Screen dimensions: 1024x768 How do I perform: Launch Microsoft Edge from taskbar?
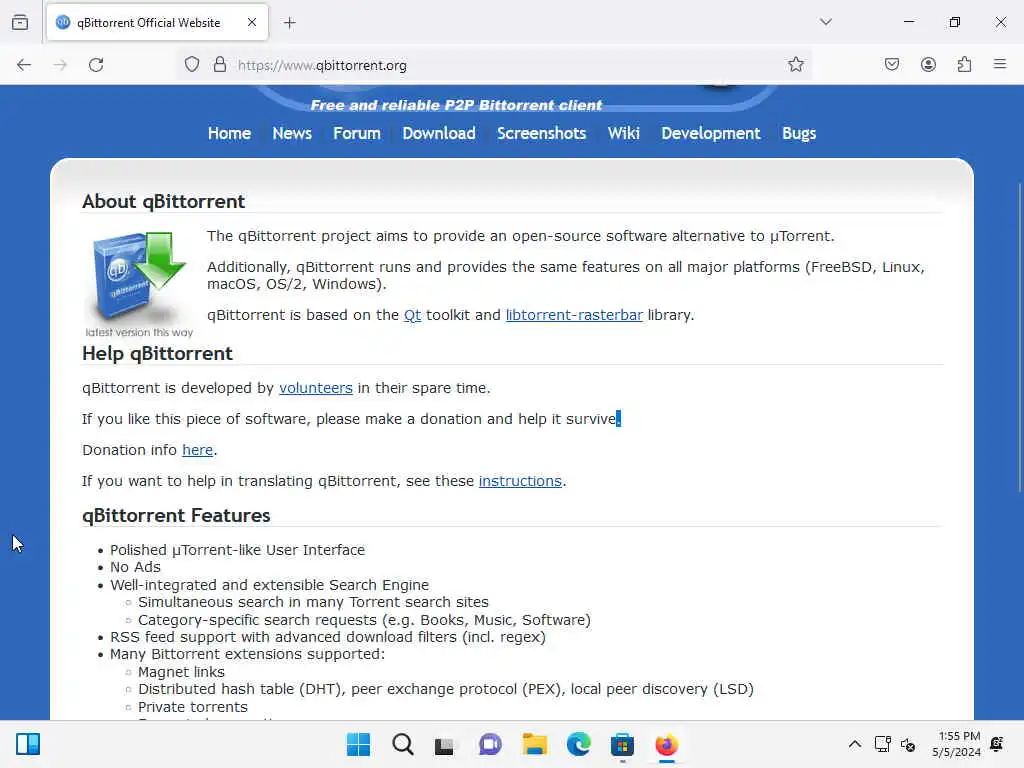(x=578, y=744)
